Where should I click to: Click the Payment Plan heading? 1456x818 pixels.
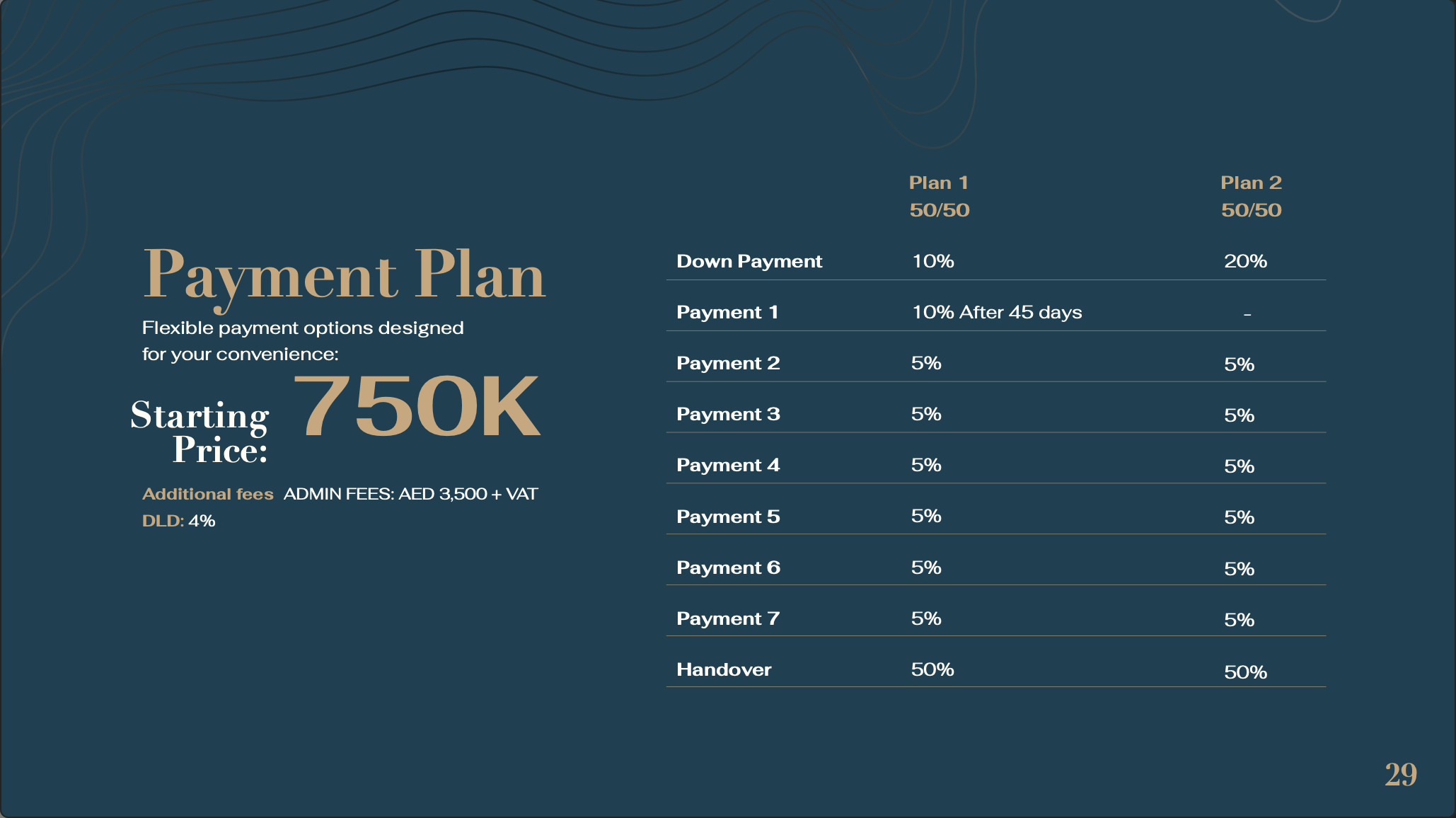pos(344,275)
